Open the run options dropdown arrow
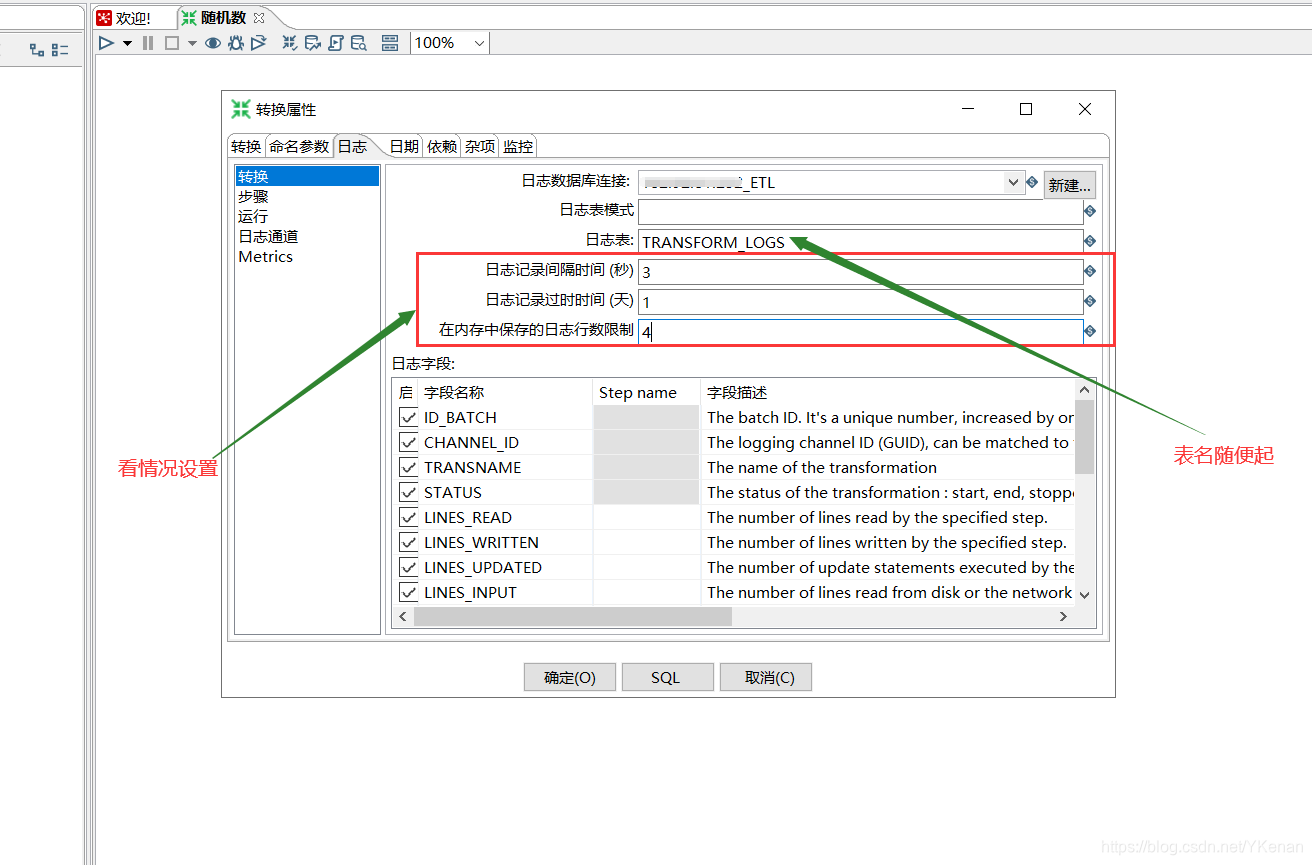Image resolution: width=1312 pixels, height=865 pixels. 127,43
